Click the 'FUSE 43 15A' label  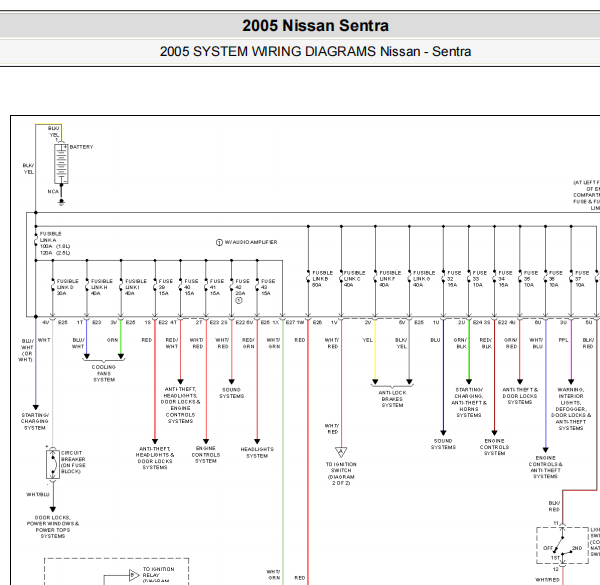(x=268, y=287)
